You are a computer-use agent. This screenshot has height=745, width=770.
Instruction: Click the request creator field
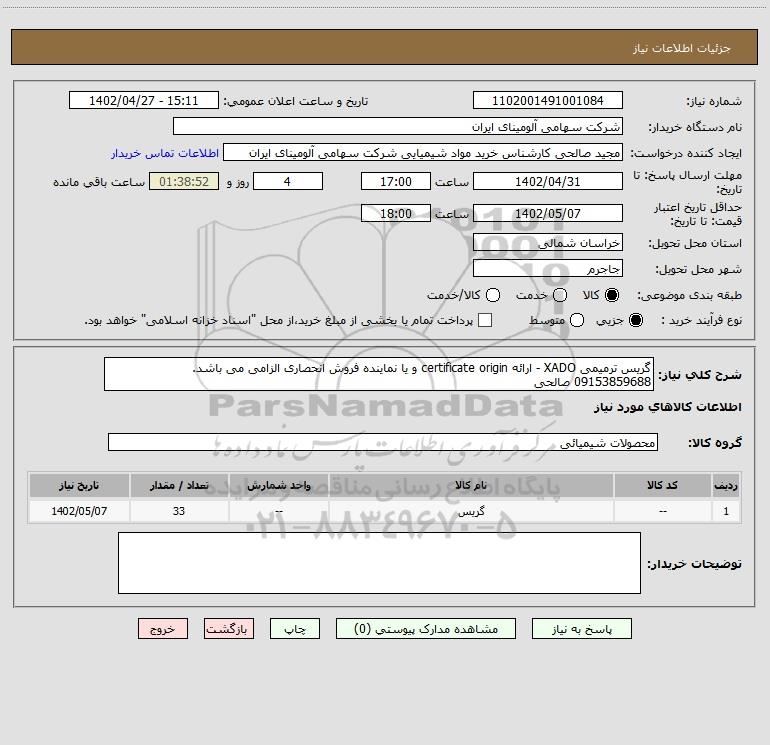(x=423, y=152)
